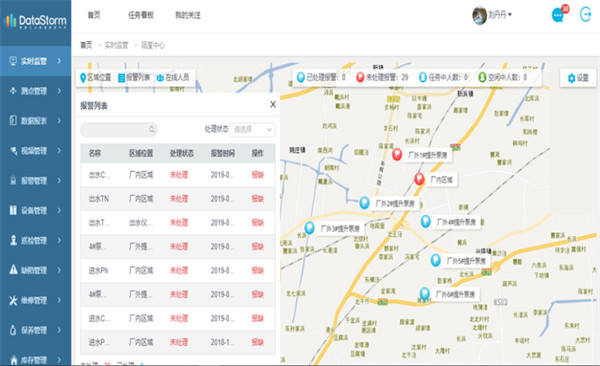Open the 报警管理 sidebar icon
The height and width of the screenshot is (366, 600).
13,180
